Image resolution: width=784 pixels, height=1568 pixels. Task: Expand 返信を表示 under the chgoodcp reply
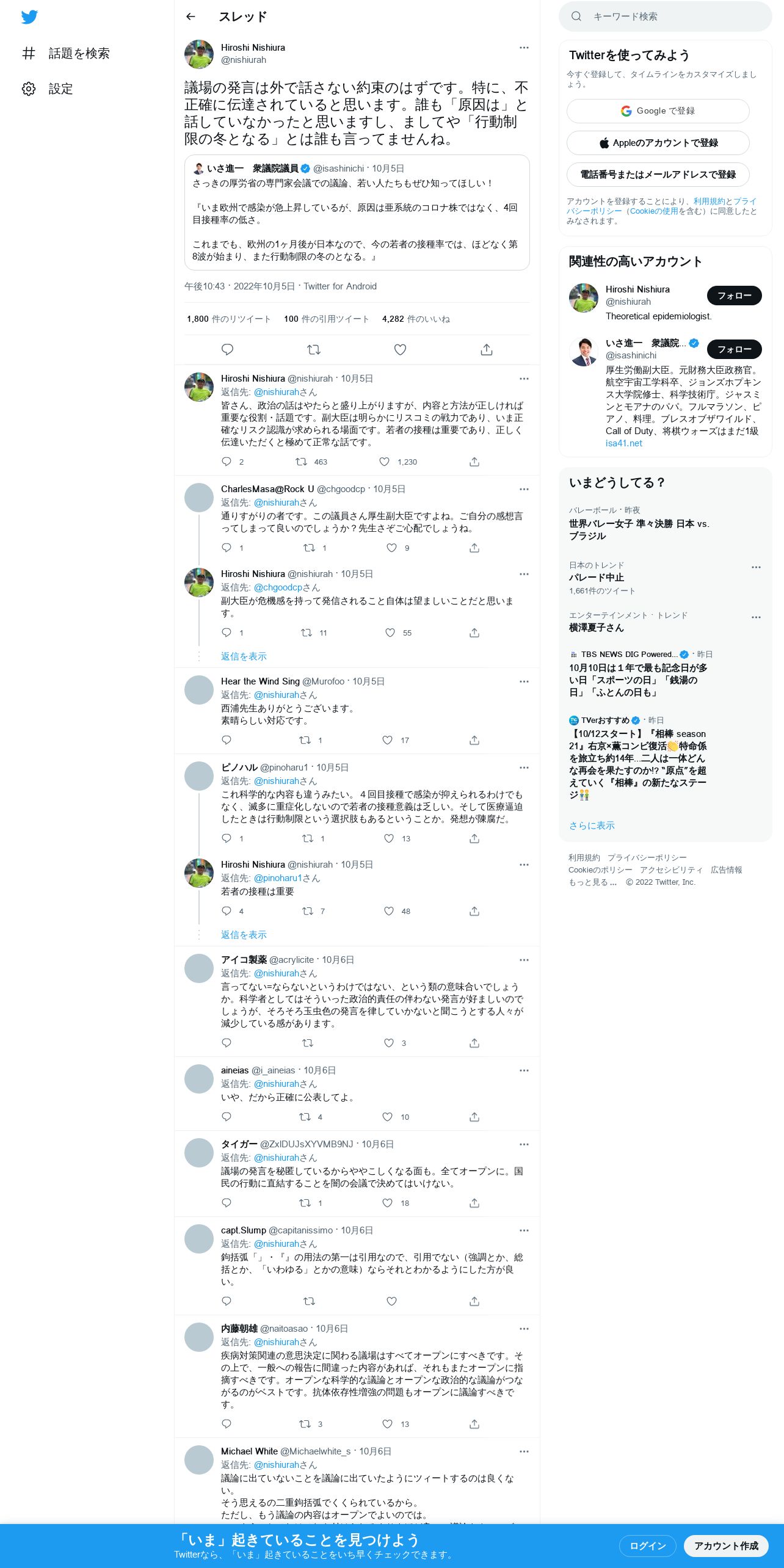pyautogui.click(x=244, y=656)
